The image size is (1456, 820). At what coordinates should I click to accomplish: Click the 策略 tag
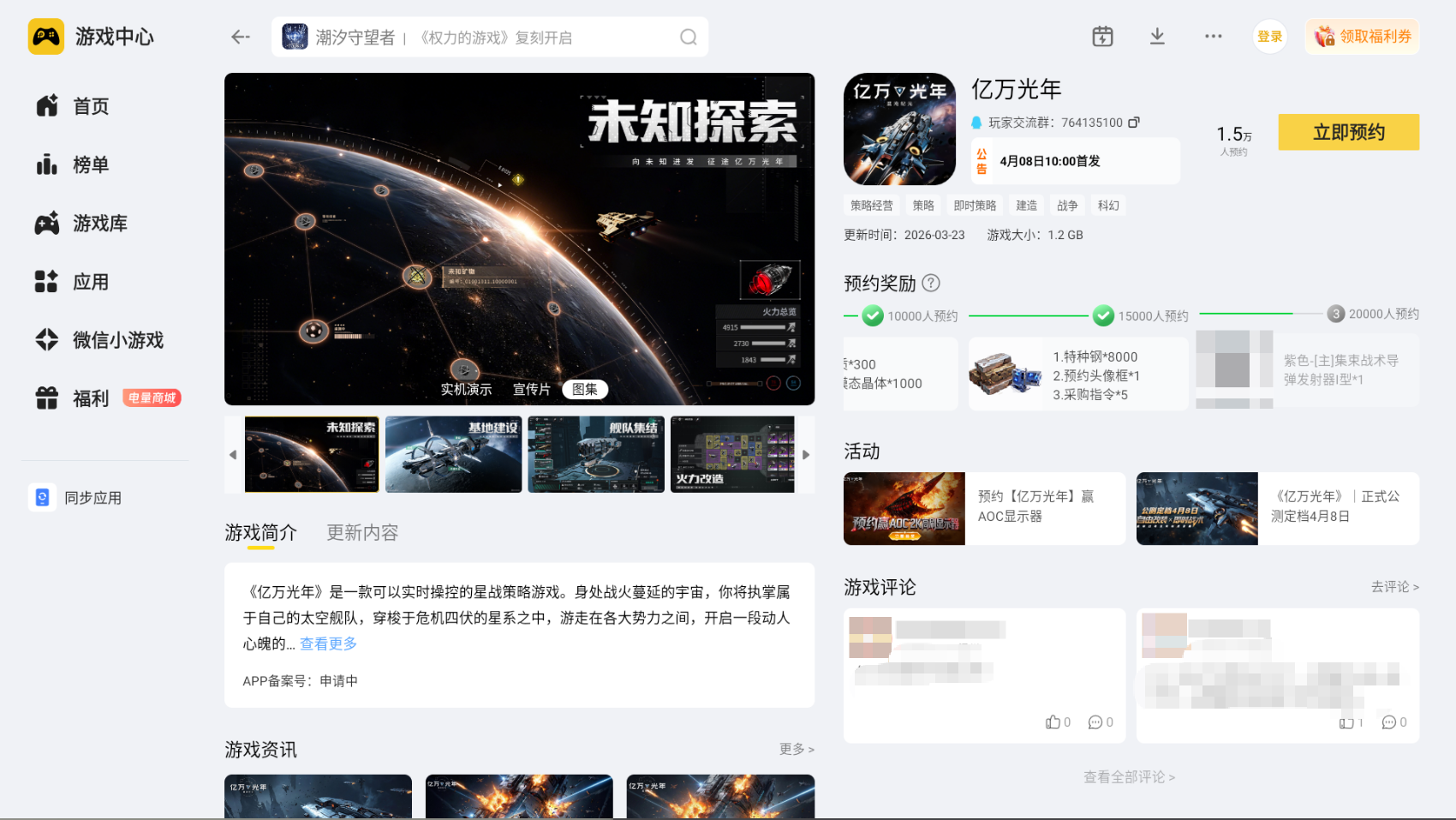[x=923, y=206]
